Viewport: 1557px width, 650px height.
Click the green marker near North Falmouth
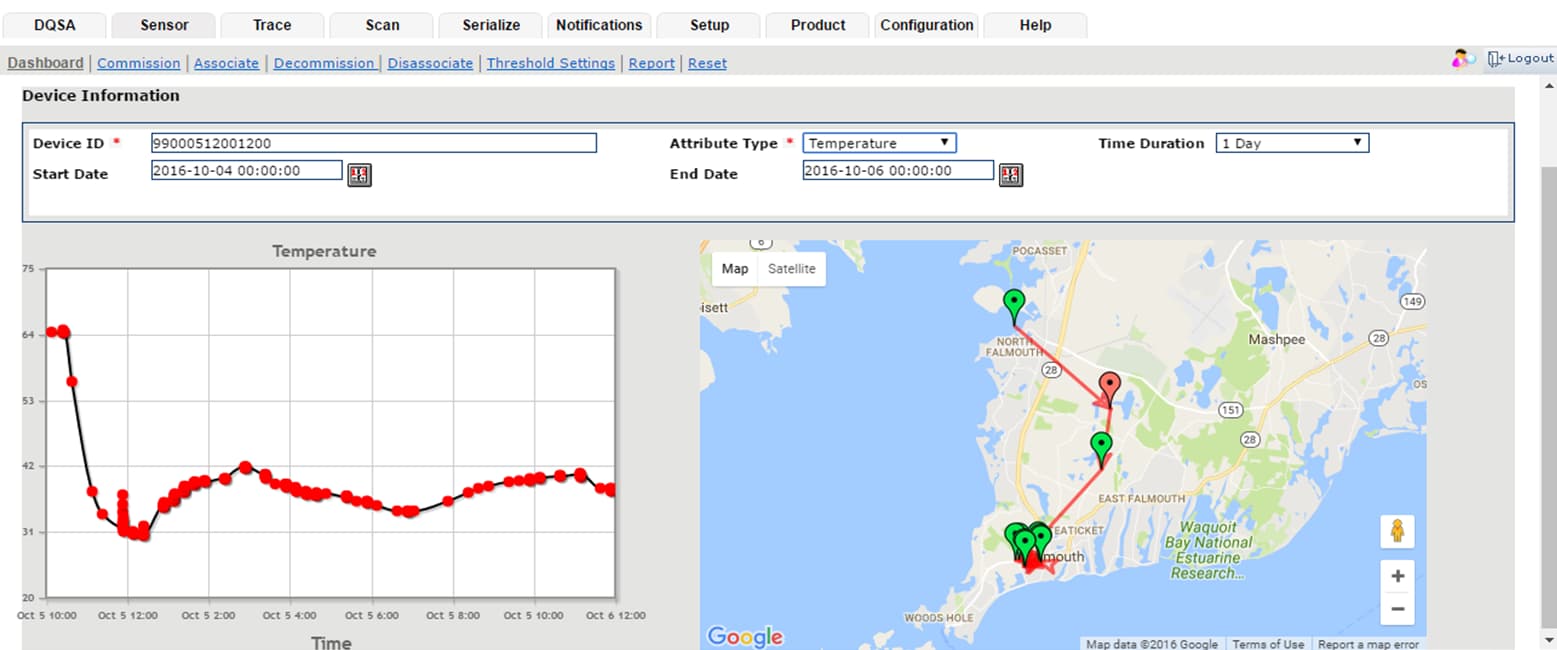pos(1014,304)
